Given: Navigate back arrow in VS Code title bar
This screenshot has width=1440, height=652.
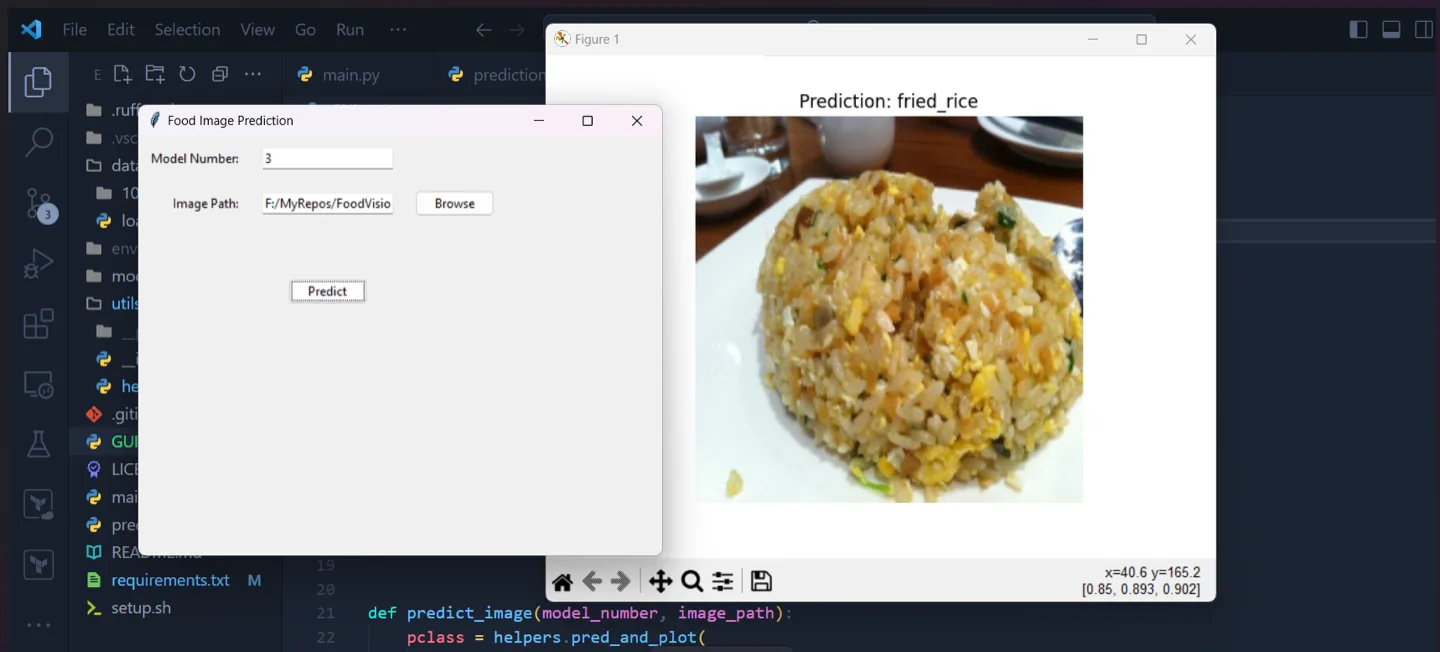Looking at the screenshot, I should pos(484,30).
